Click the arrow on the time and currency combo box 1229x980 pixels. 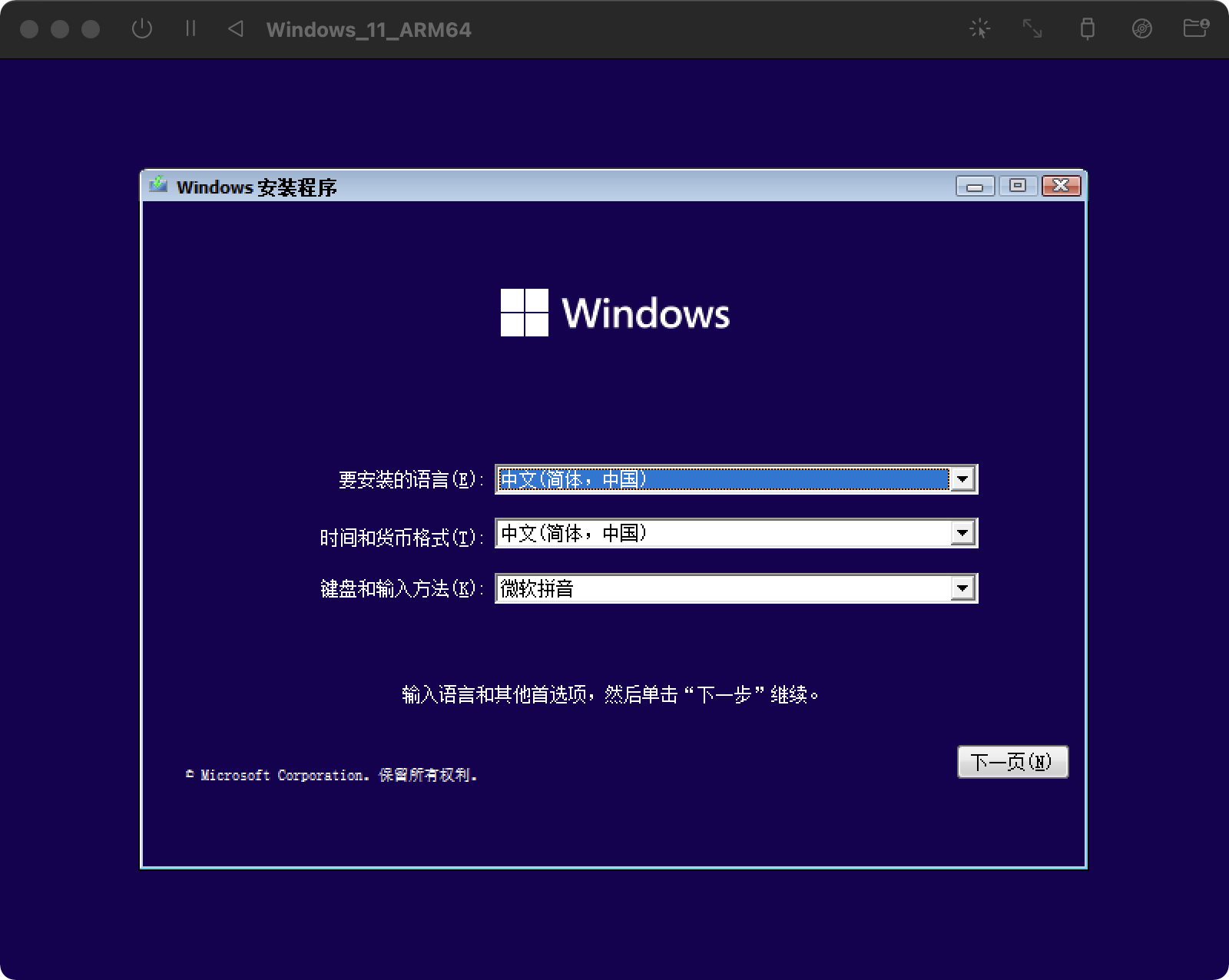(962, 533)
